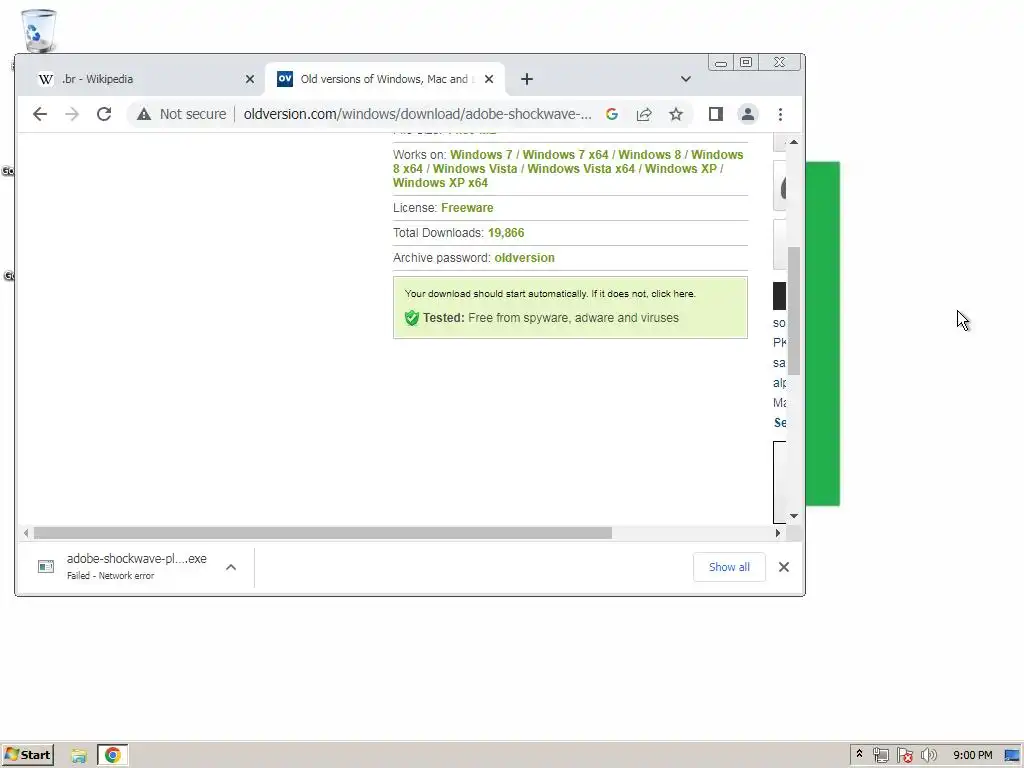The width and height of the screenshot is (1024, 768).
Task: Click the adobe-shockwave-pl....exe download item
Action: point(136,566)
